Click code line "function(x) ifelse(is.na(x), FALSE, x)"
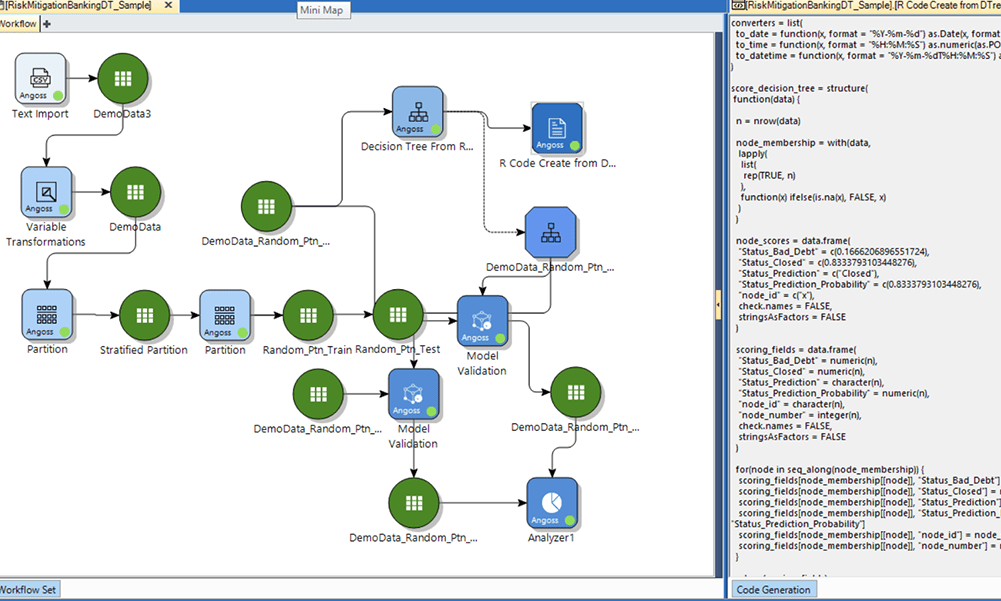The width and height of the screenshot is (1001, 601). pos(813,197)
